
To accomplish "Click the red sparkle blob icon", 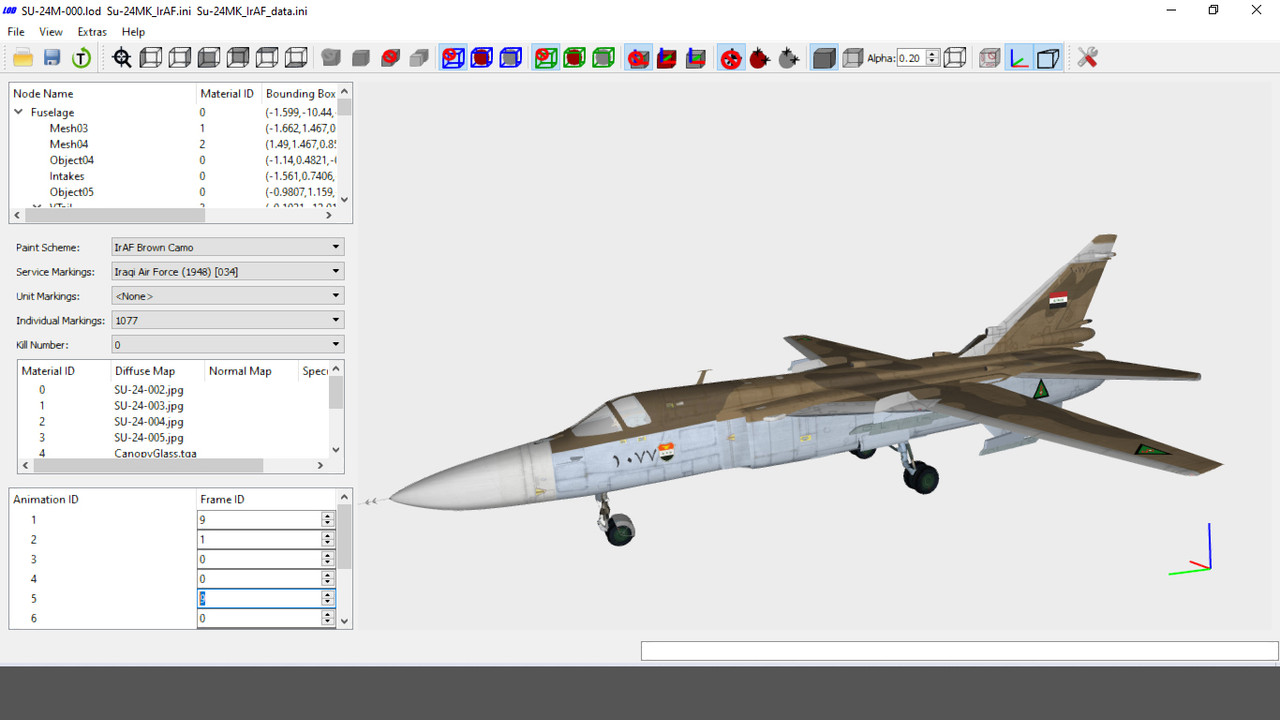I will point(760,58).
